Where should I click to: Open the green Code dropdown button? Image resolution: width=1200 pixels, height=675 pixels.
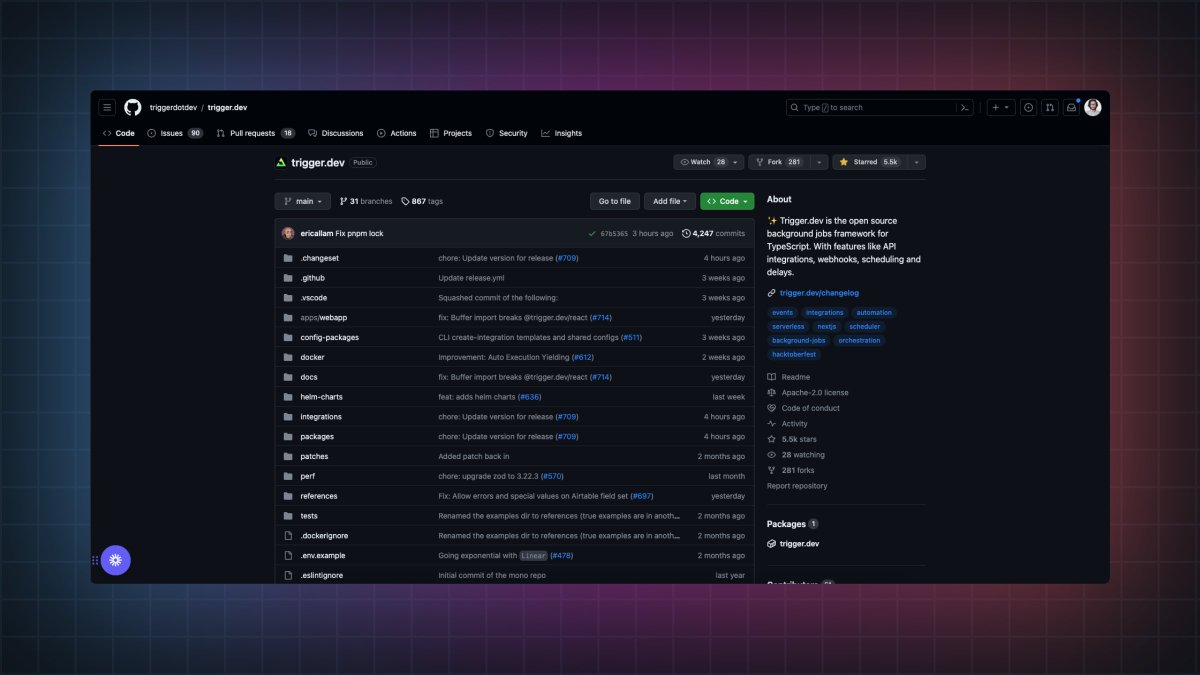click(727, 201)
